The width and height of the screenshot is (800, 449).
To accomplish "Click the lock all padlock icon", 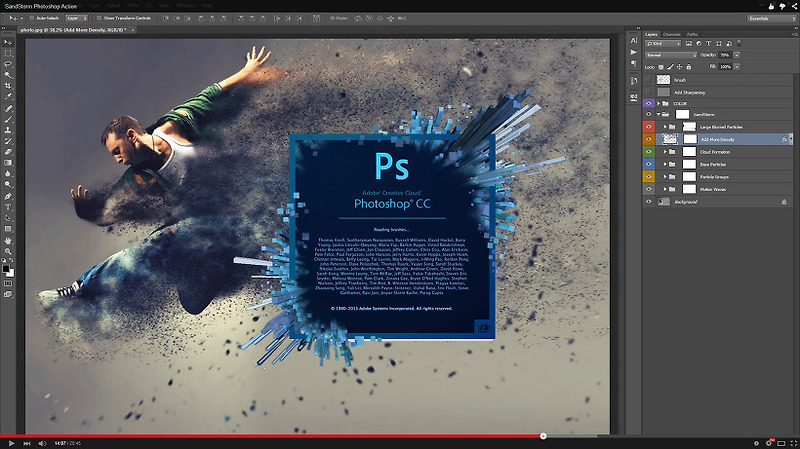I will pos(689,67).
